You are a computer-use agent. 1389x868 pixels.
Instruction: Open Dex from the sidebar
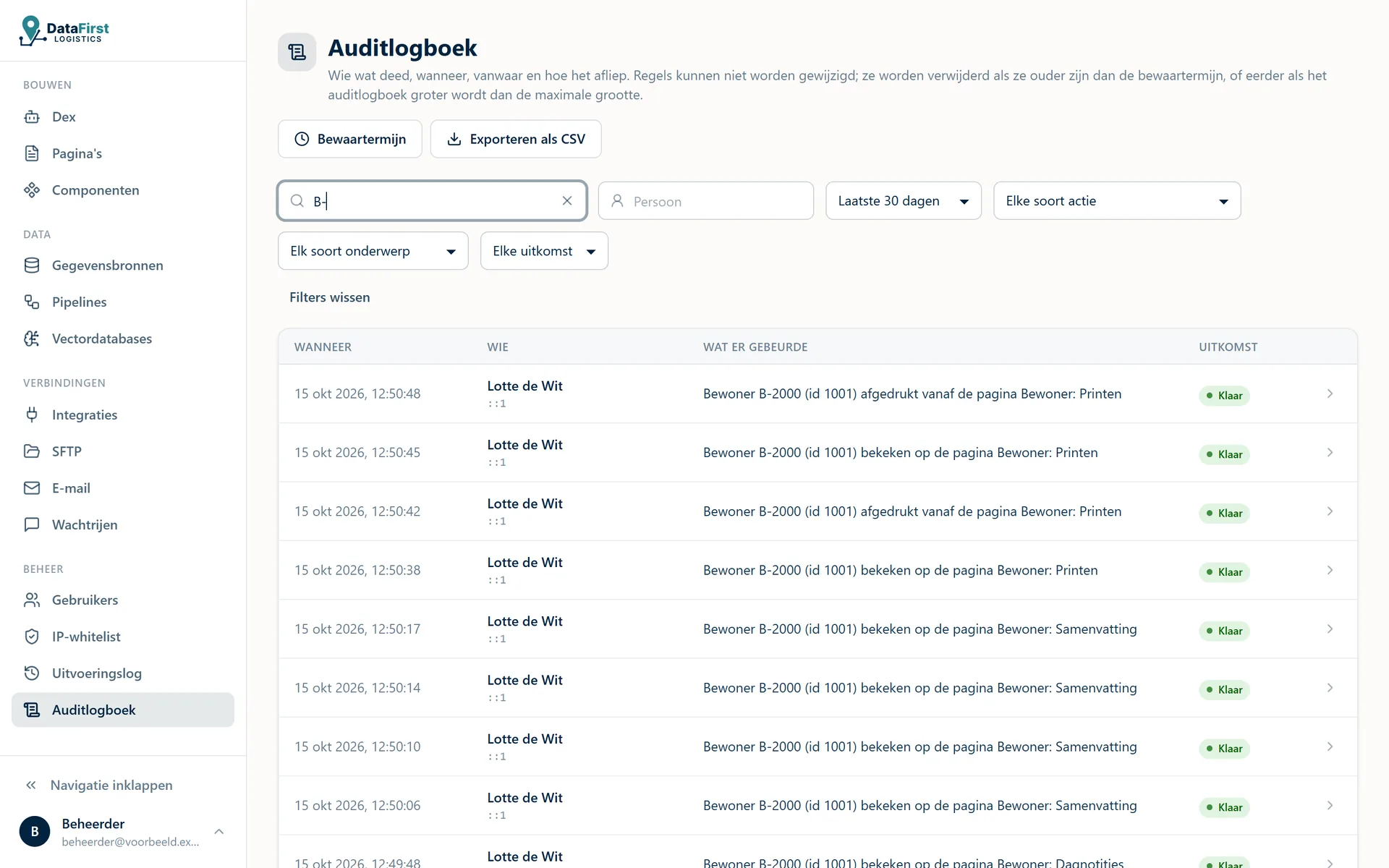tap(123, 116)
